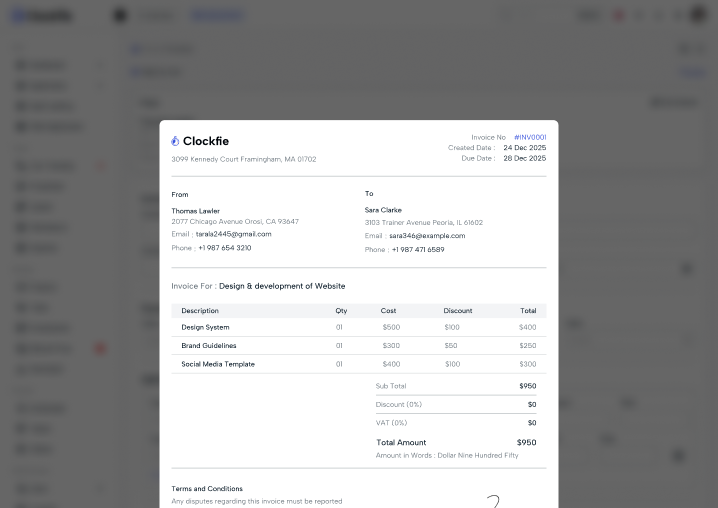Click the signature image at invoice bottom
This screenshot has height=508, width=718.
click(493, 501)
